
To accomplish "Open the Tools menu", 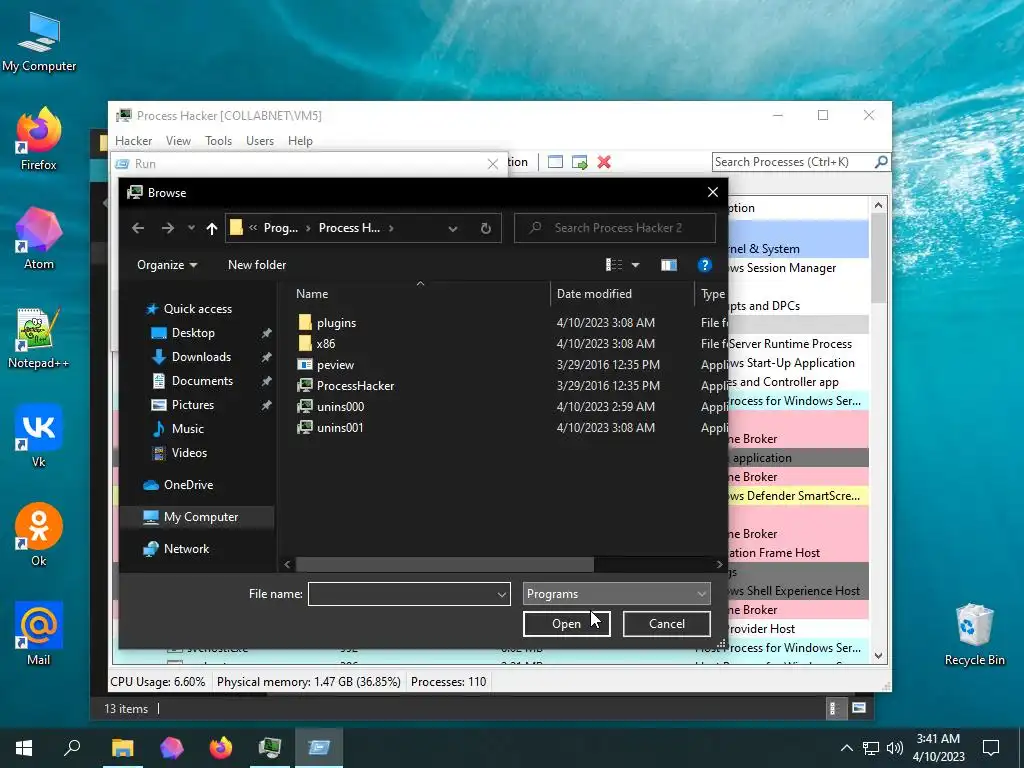I will coord(218,141).
